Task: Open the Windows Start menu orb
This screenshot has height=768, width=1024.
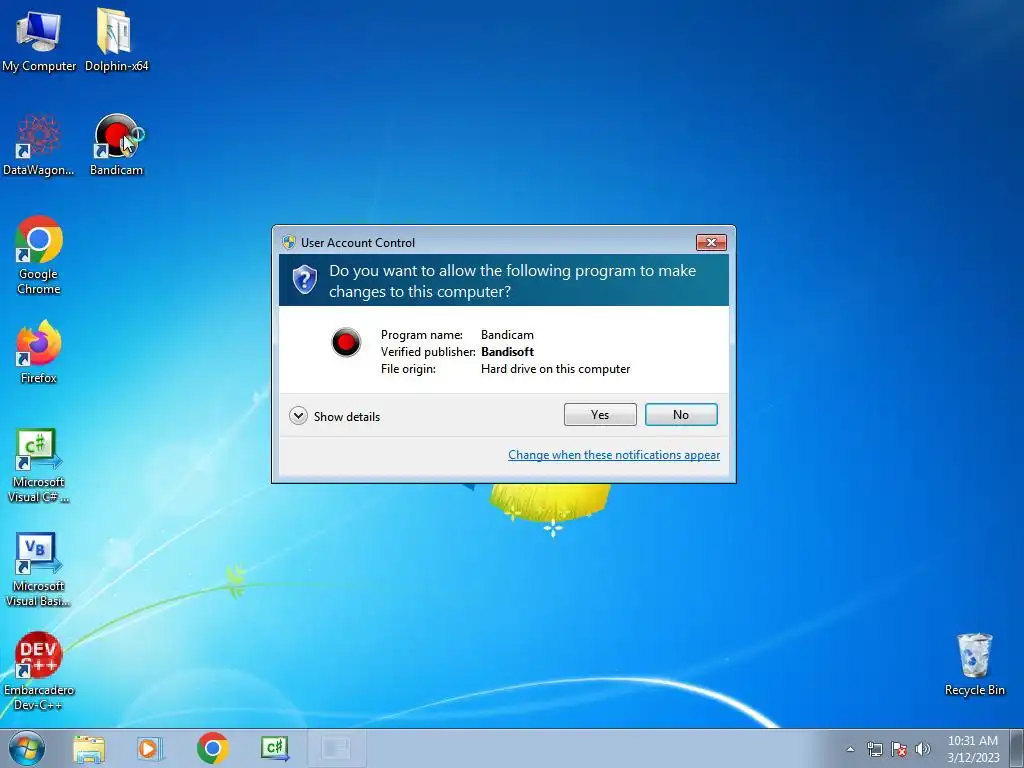Action: click(27, 748)
